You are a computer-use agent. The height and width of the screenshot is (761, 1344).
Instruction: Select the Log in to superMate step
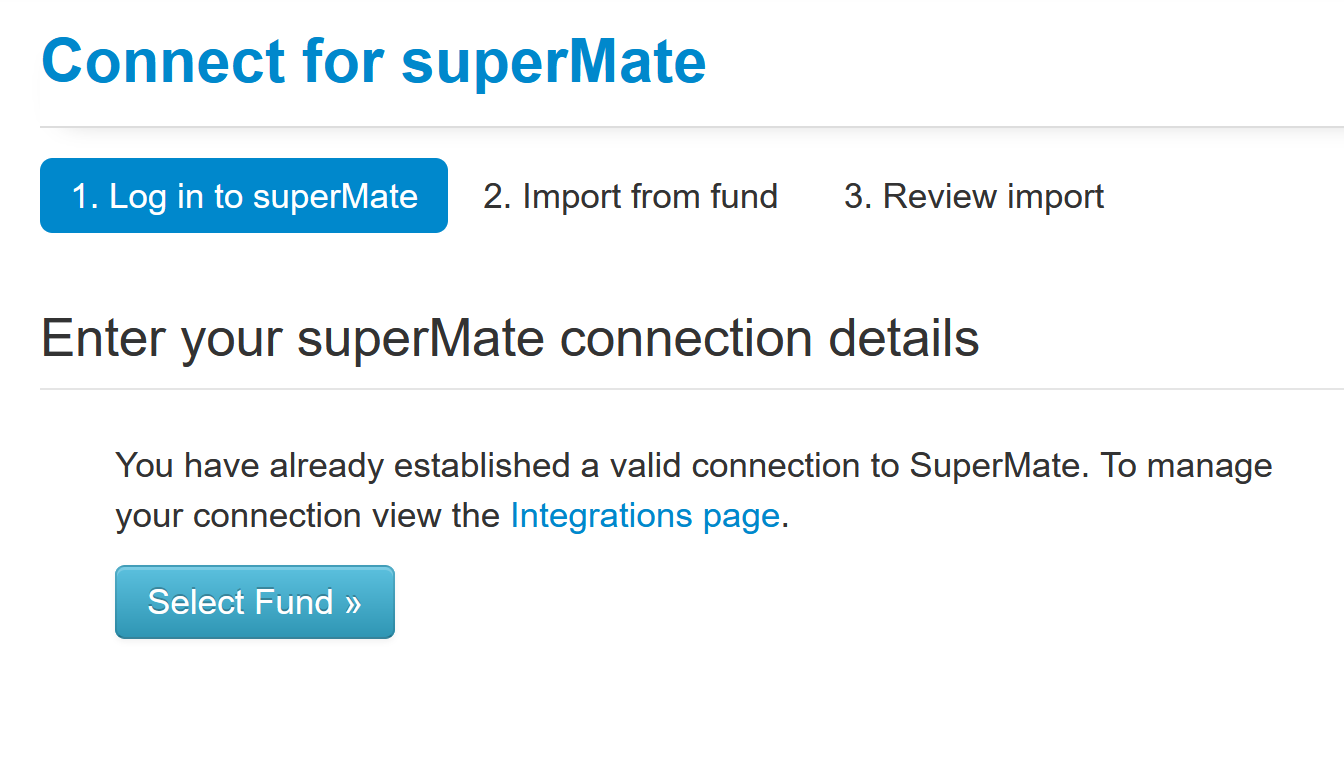pos(244,196)
